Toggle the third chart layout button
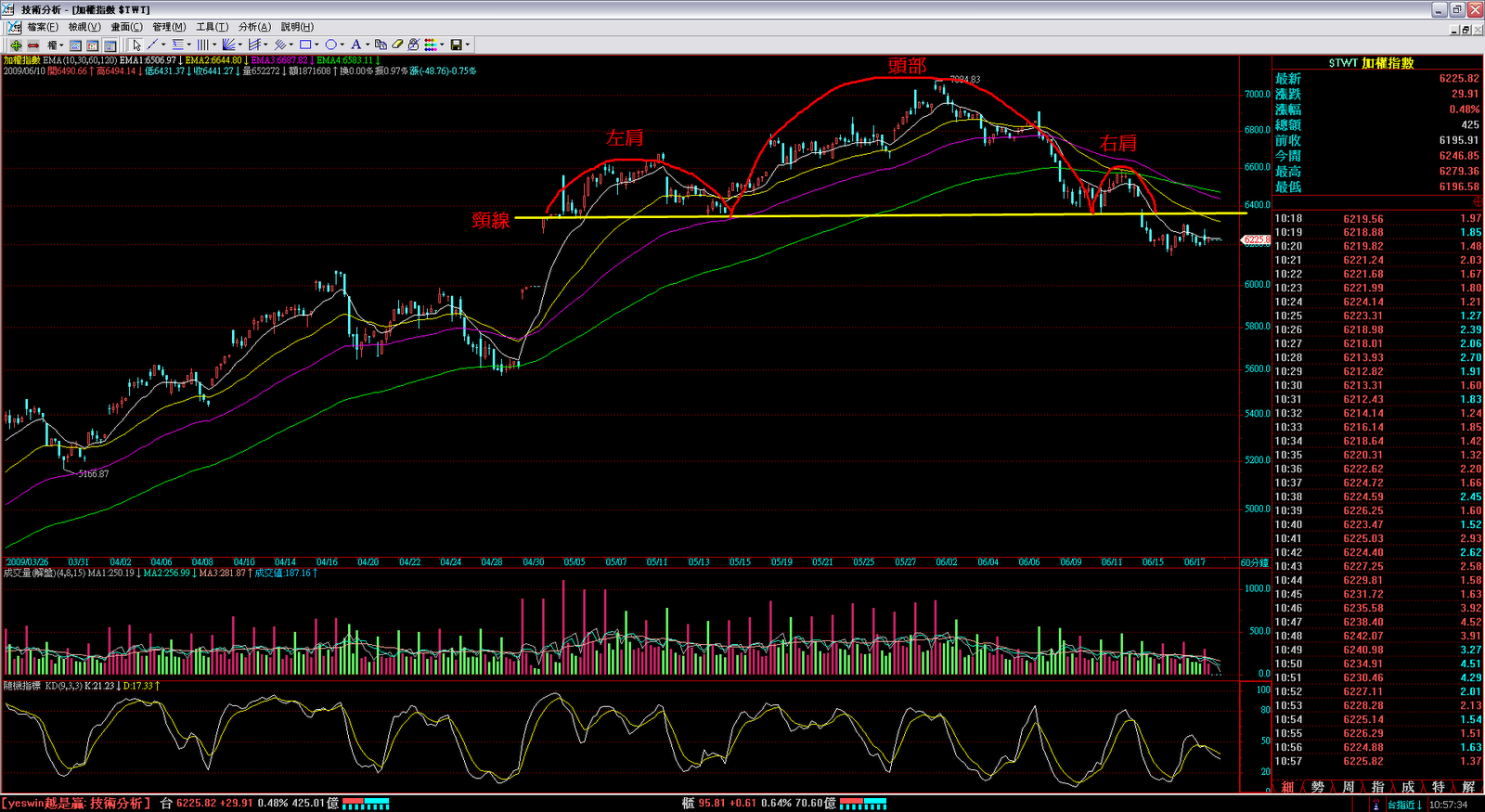 [110, 45]
